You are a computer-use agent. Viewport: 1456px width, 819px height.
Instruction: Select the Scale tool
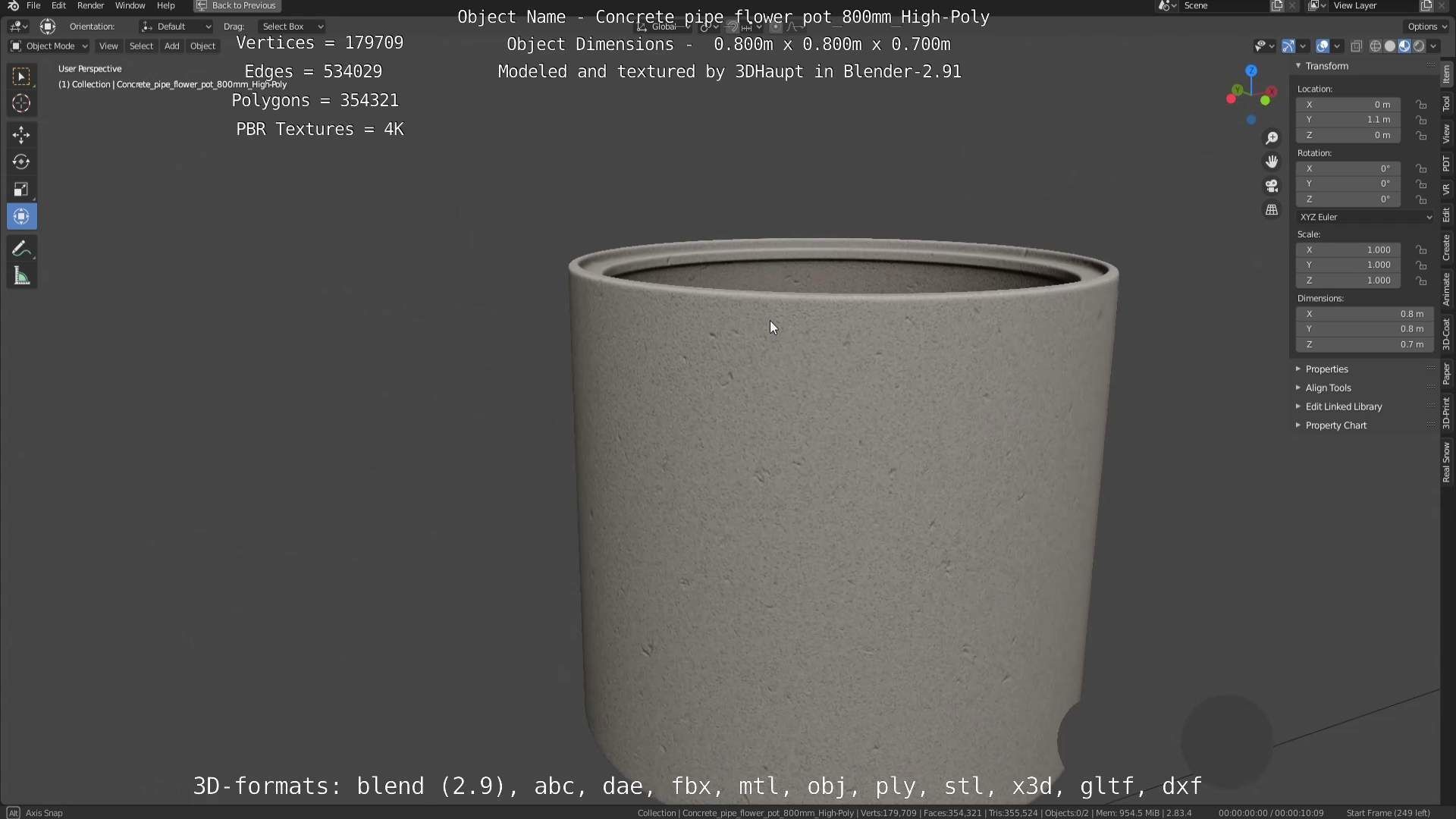[x=21, y=190]
